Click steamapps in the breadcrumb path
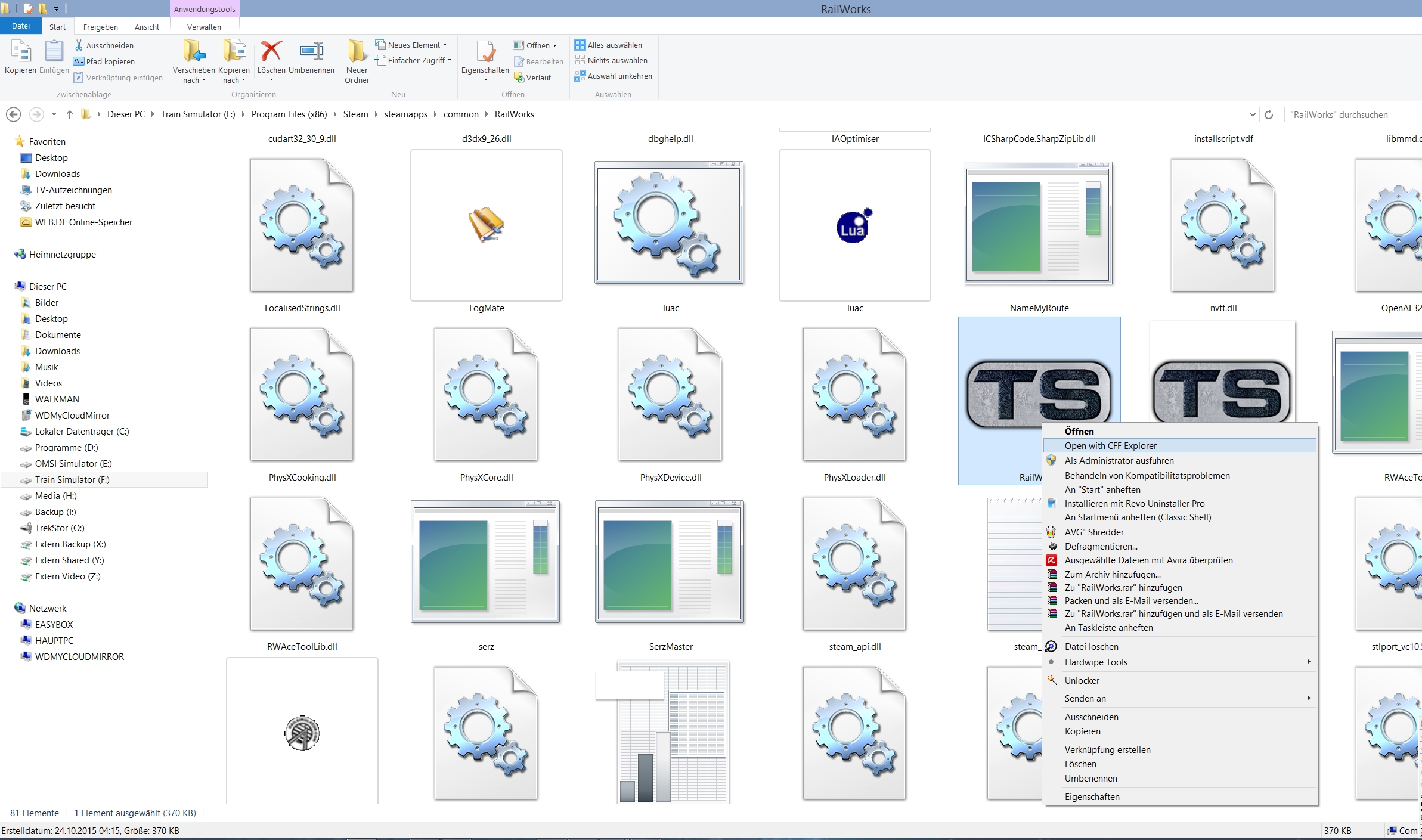1422x840 pixels. 405,114
